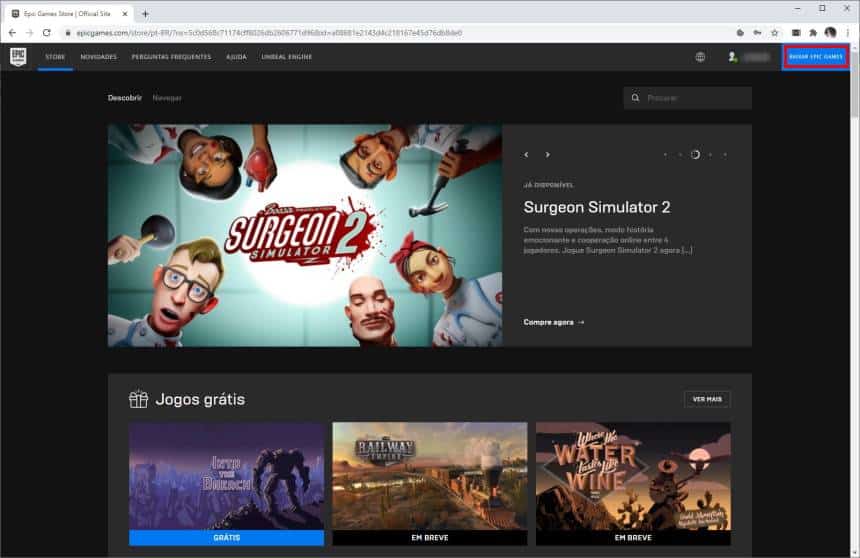Go back in browser history
The width and height of the screenshot is (860, 558).
click(x=12, y=33)
